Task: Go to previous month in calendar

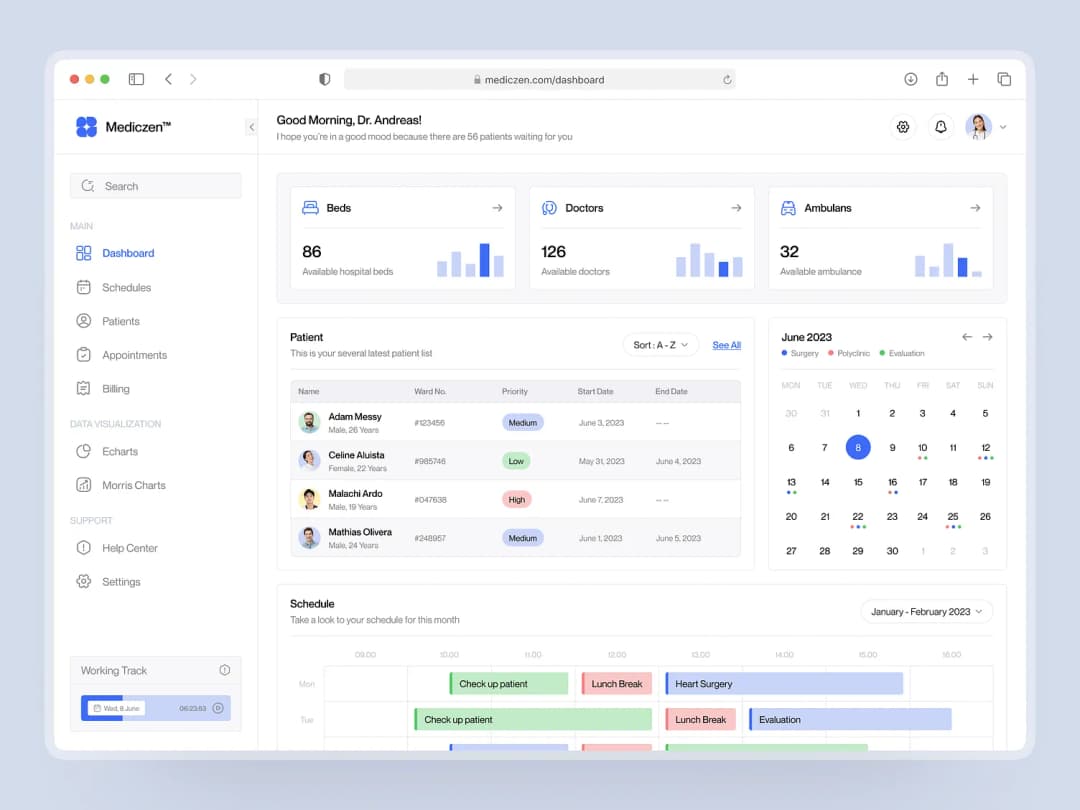Action: pos(967,337)
